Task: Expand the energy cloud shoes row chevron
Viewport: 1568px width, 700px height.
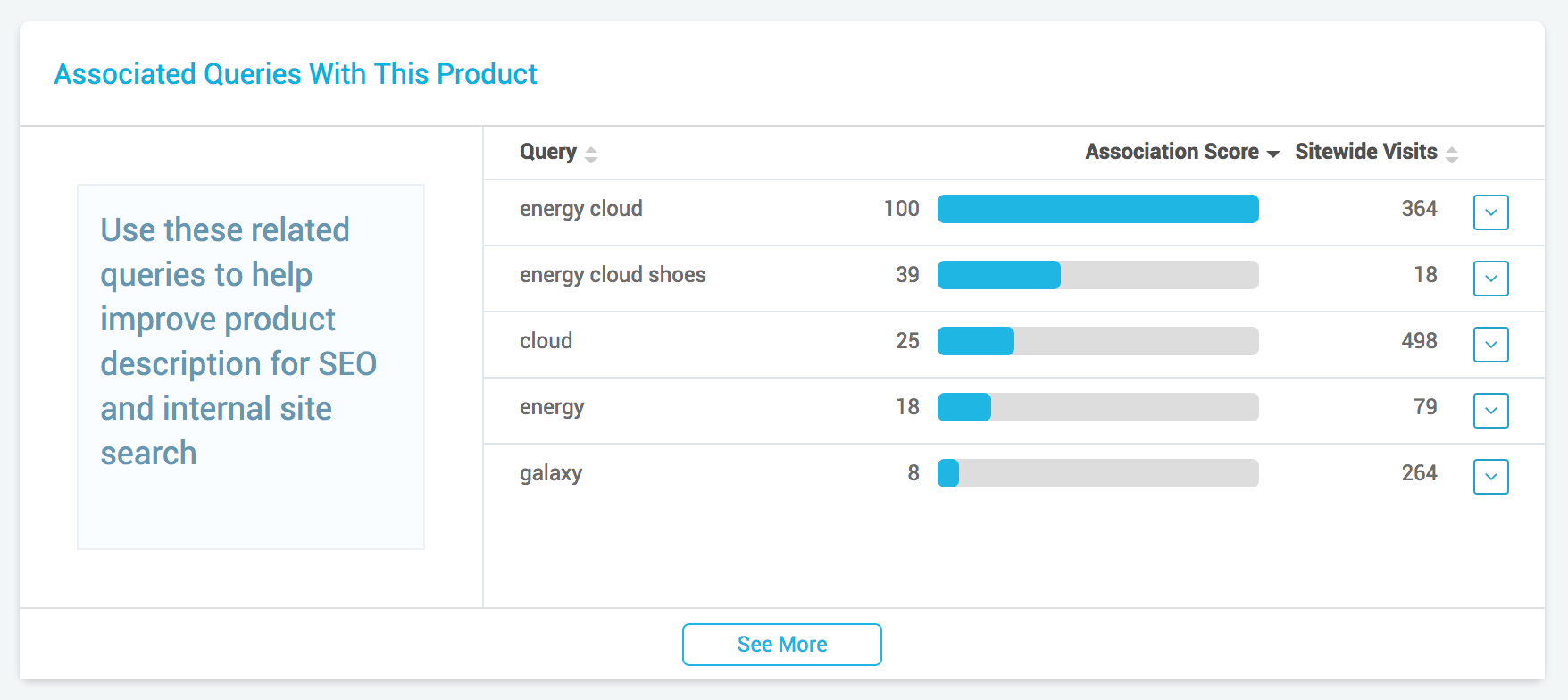Action: (1490, 279)
